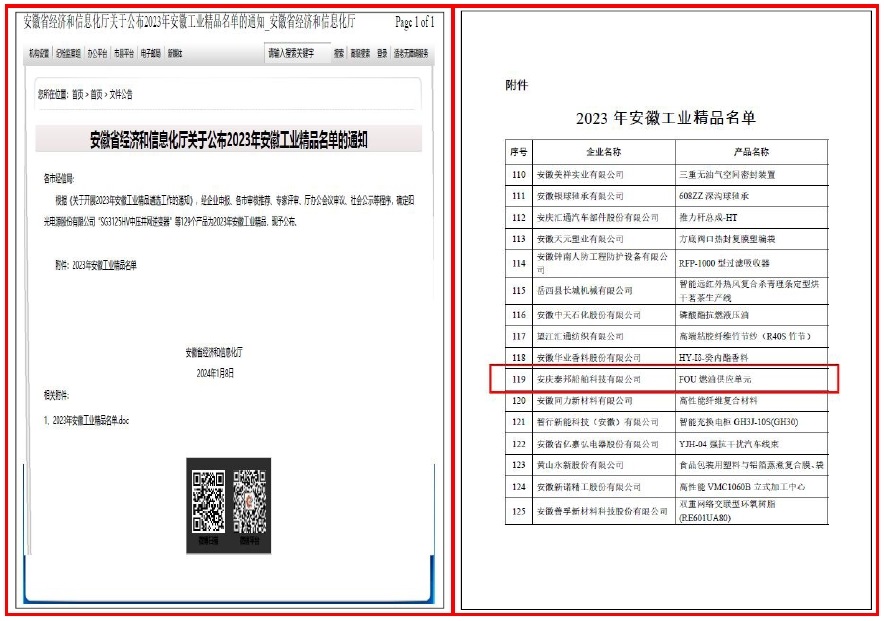The image size is (884, 621).
Task: Click the 登录 login link
Action: coord(382,54)
